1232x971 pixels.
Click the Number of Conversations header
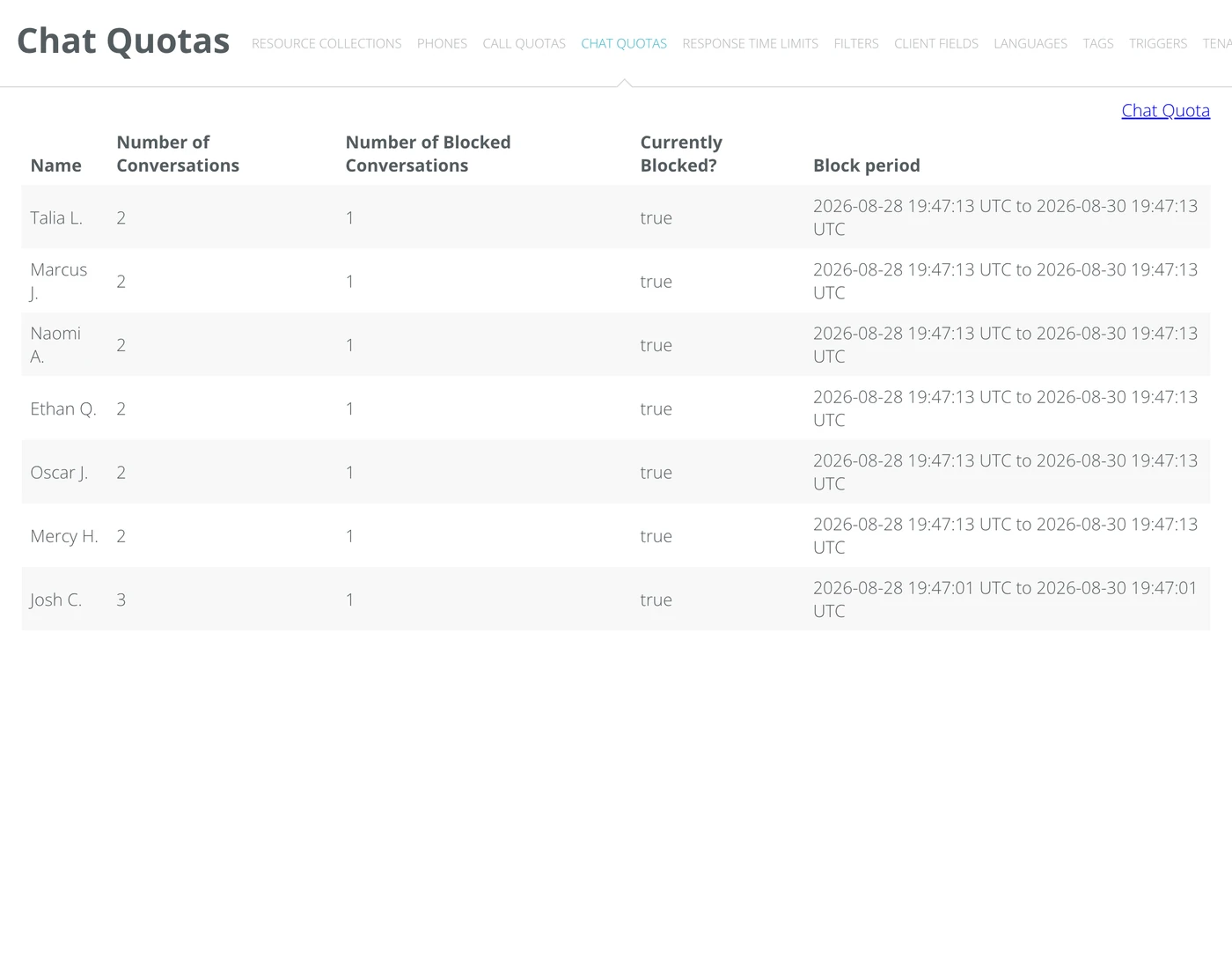tap(178, 154)
